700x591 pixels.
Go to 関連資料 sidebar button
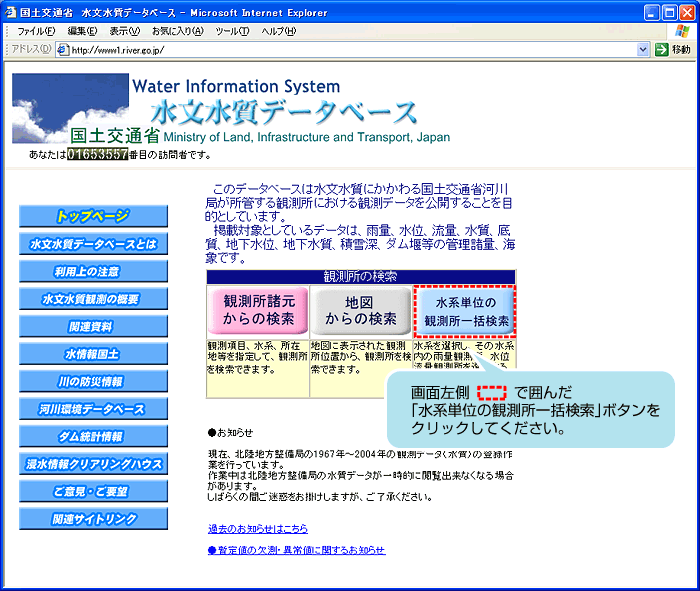(93, 326)
